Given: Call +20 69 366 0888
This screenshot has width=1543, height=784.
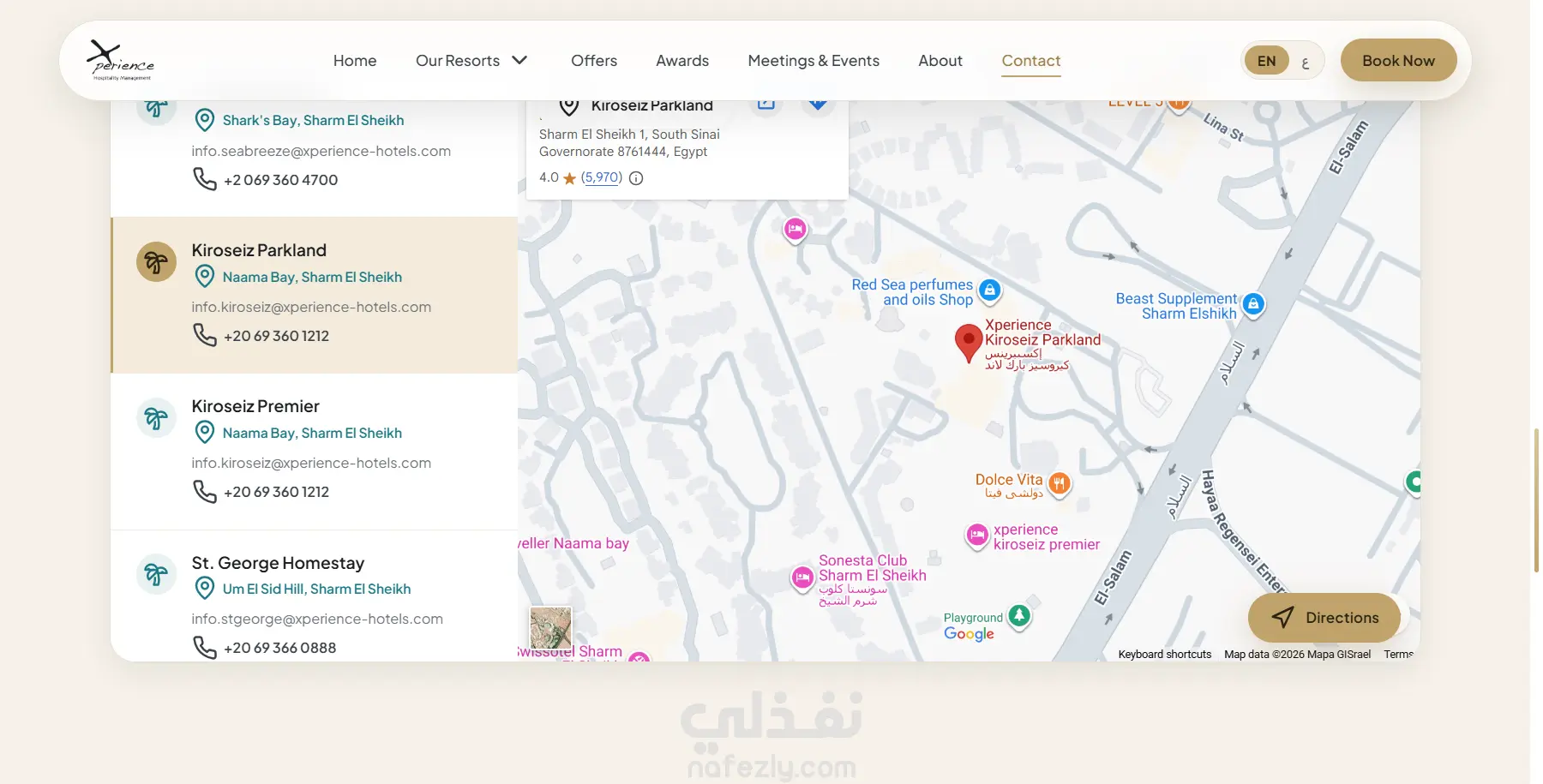Looking at the screenshot, I should pos(279,648).
